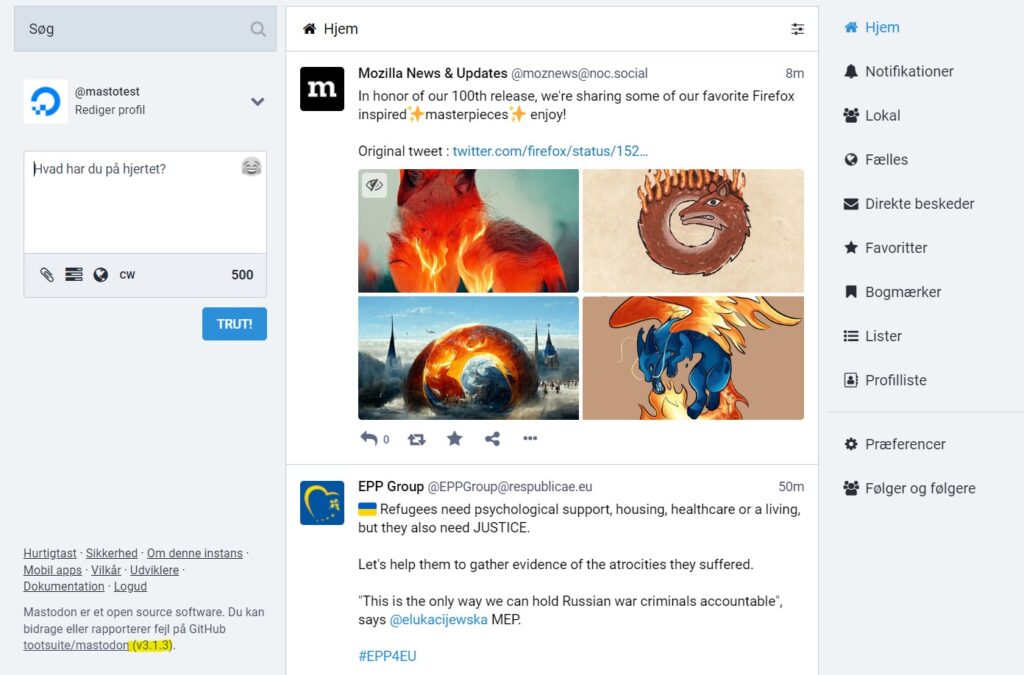Share the Mozilla News post
1024x675 pixels.
pos(492,439)
